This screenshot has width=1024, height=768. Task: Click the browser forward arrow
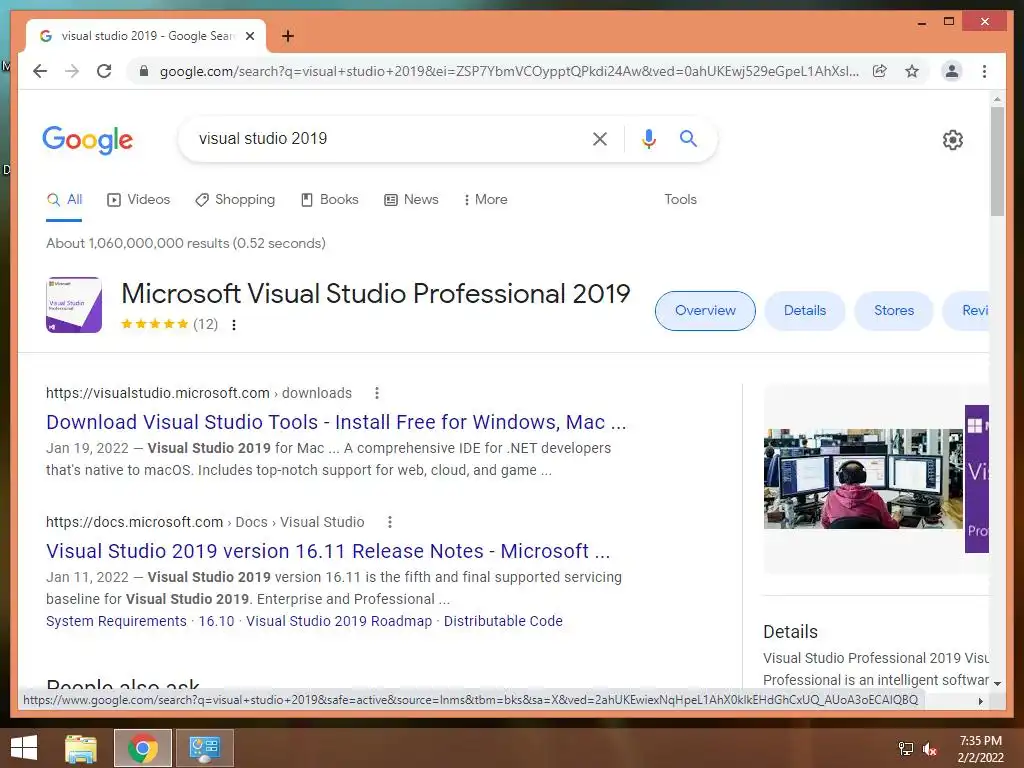(x=72, y=71)
